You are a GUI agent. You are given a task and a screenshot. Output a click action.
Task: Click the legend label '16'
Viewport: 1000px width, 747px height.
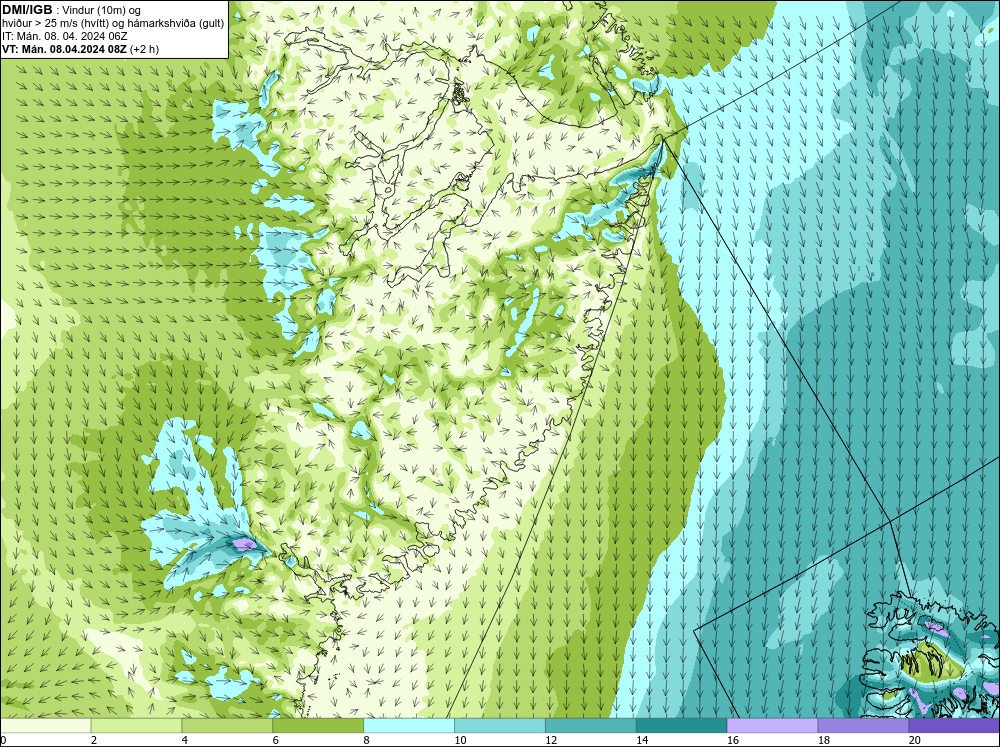tap(733, 740)
